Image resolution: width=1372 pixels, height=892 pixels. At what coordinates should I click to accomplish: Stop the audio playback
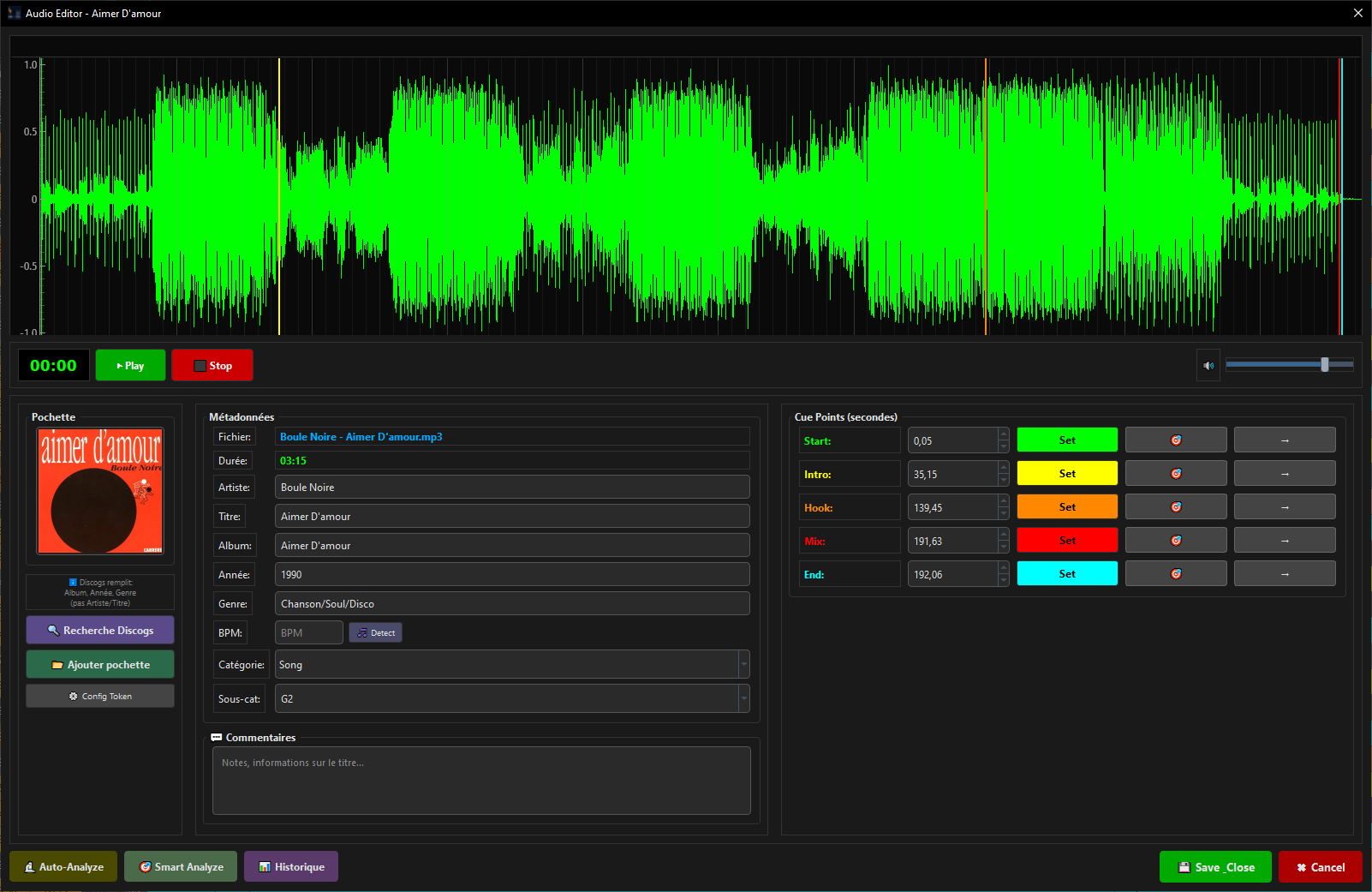coord(212,366)
